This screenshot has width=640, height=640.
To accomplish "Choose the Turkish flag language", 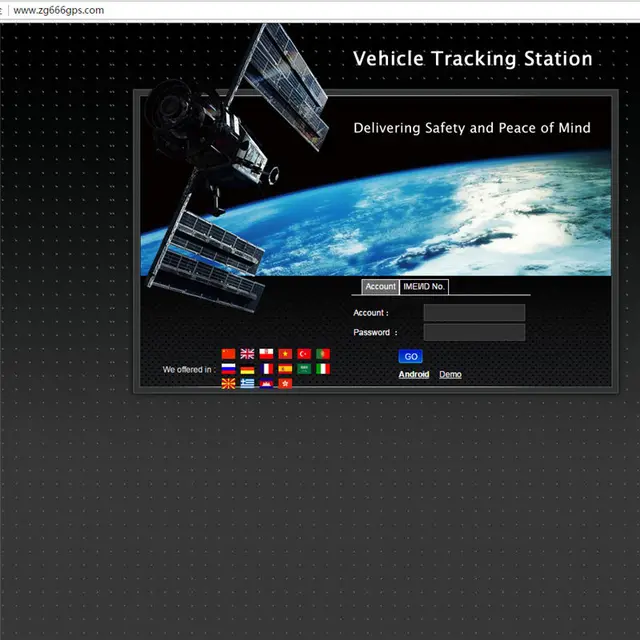I will (304, 354).
